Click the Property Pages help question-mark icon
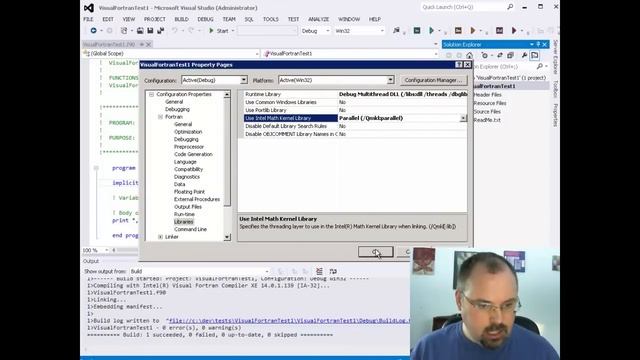 [x=459, y=64]
